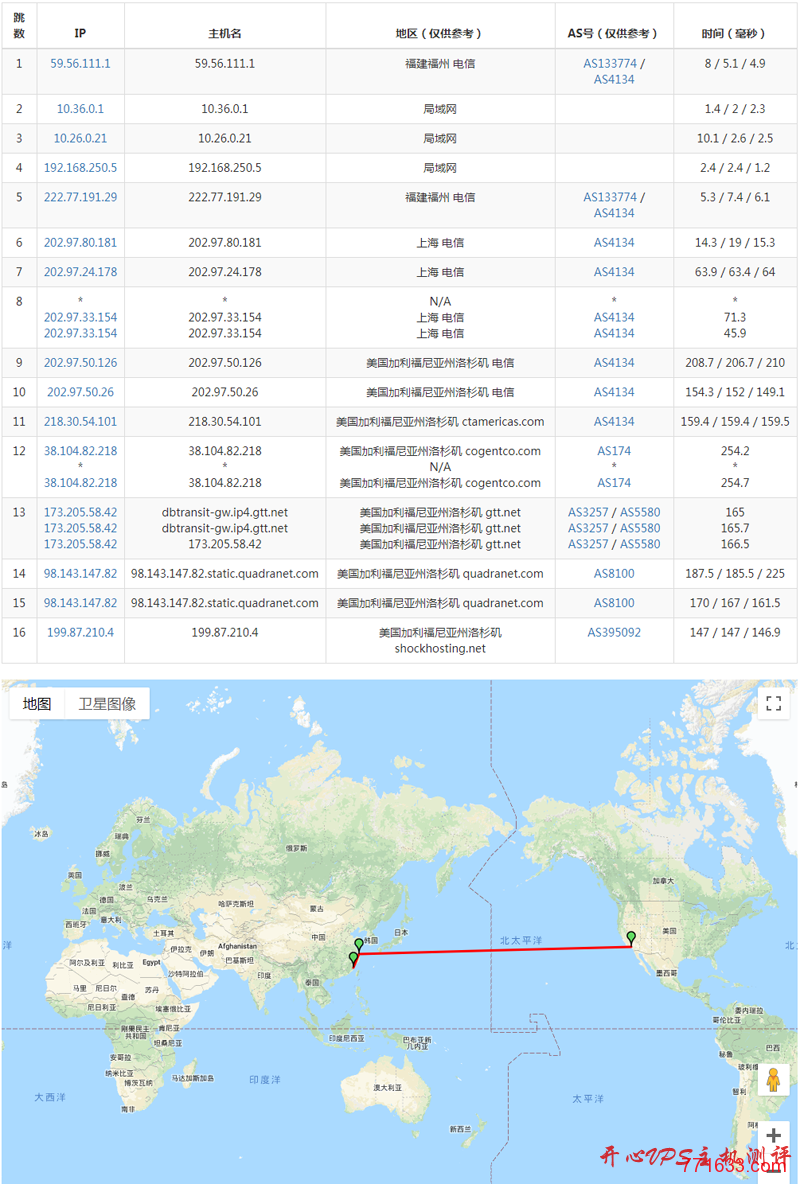Open the AS4134 link in hop 9
The image size is (800, 1184).
tap(614, 362)
